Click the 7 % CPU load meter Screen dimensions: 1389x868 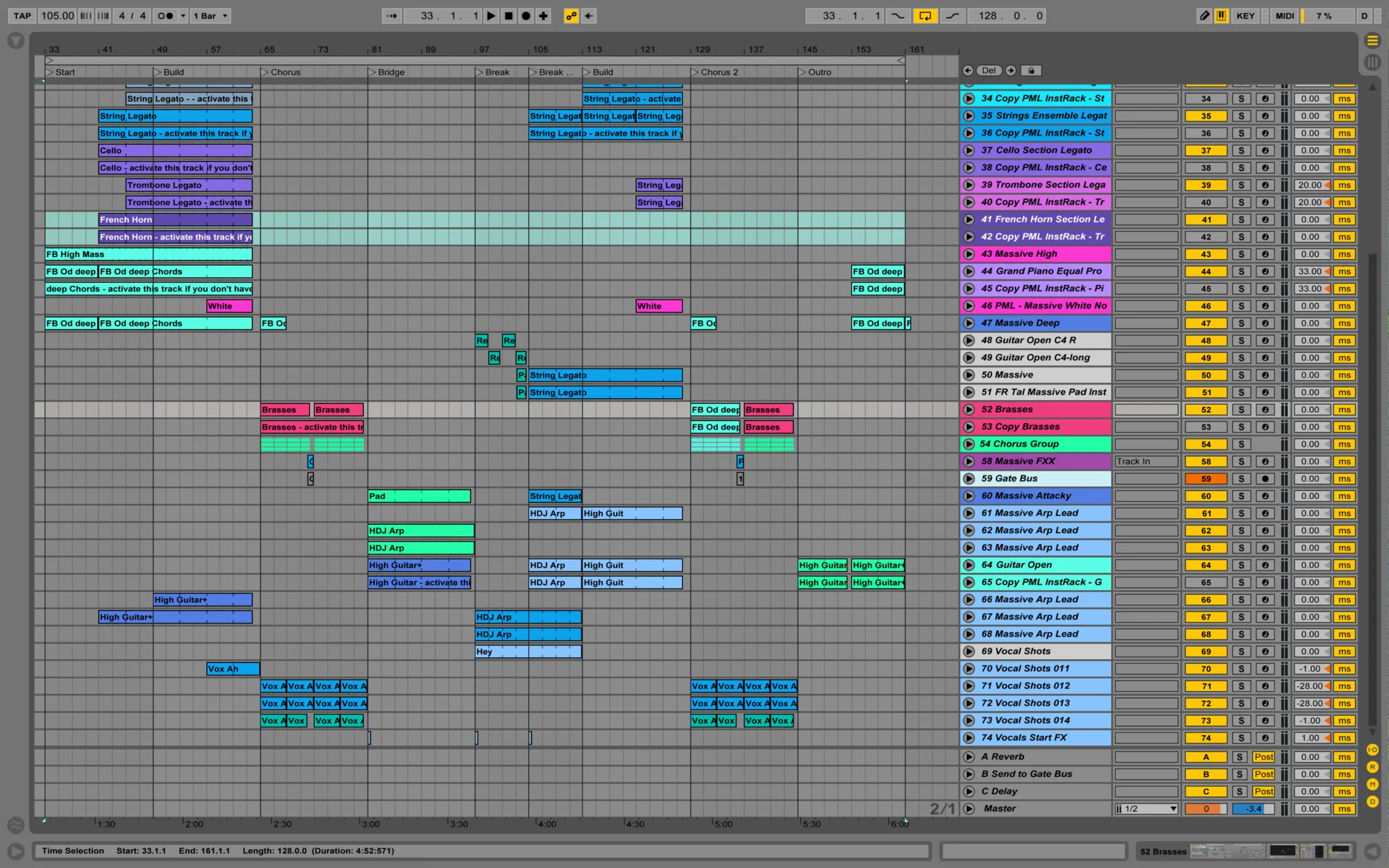click(1328, 16)
